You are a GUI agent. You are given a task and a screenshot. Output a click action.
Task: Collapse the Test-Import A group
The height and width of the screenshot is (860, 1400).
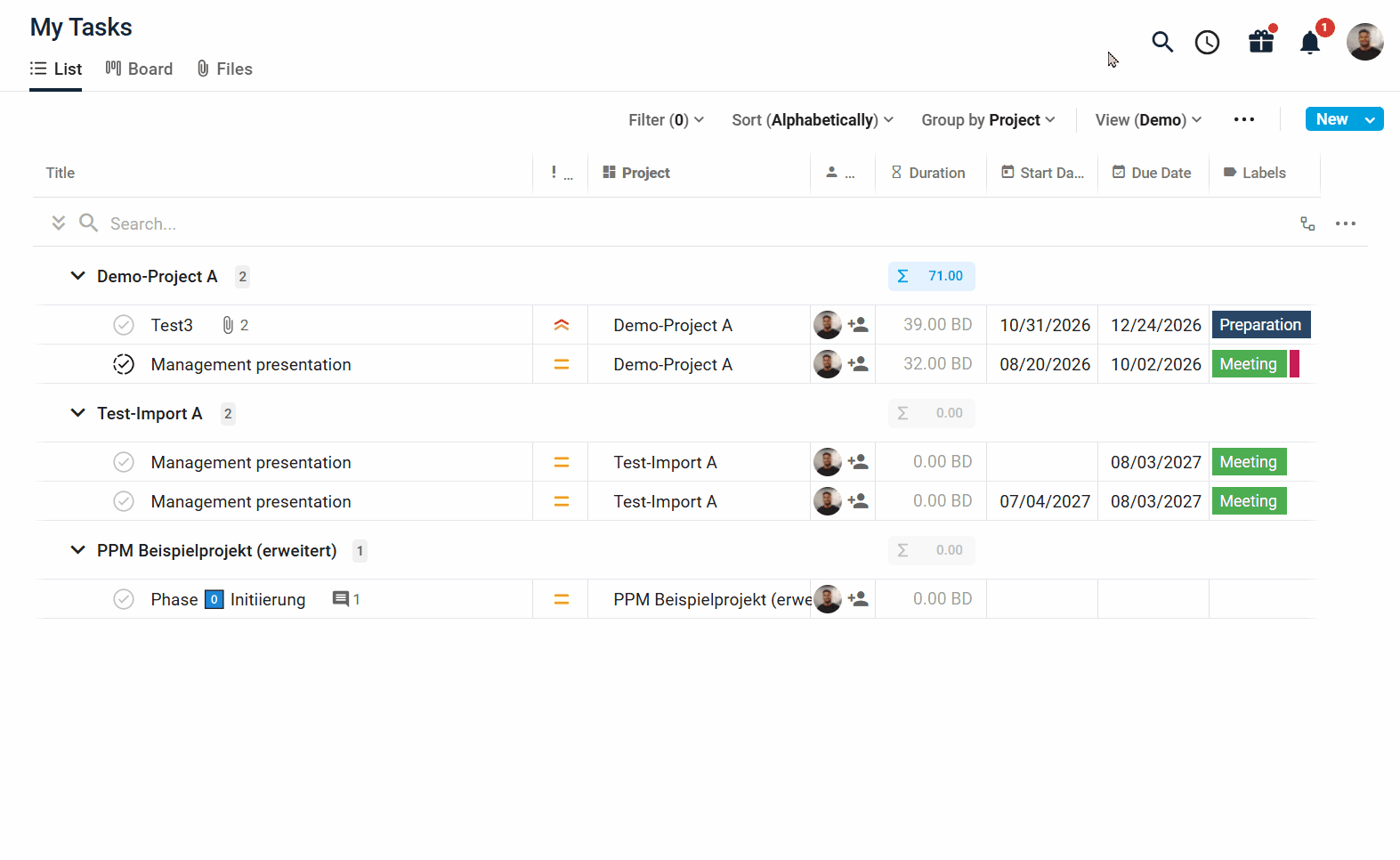[x=77, y=413]
